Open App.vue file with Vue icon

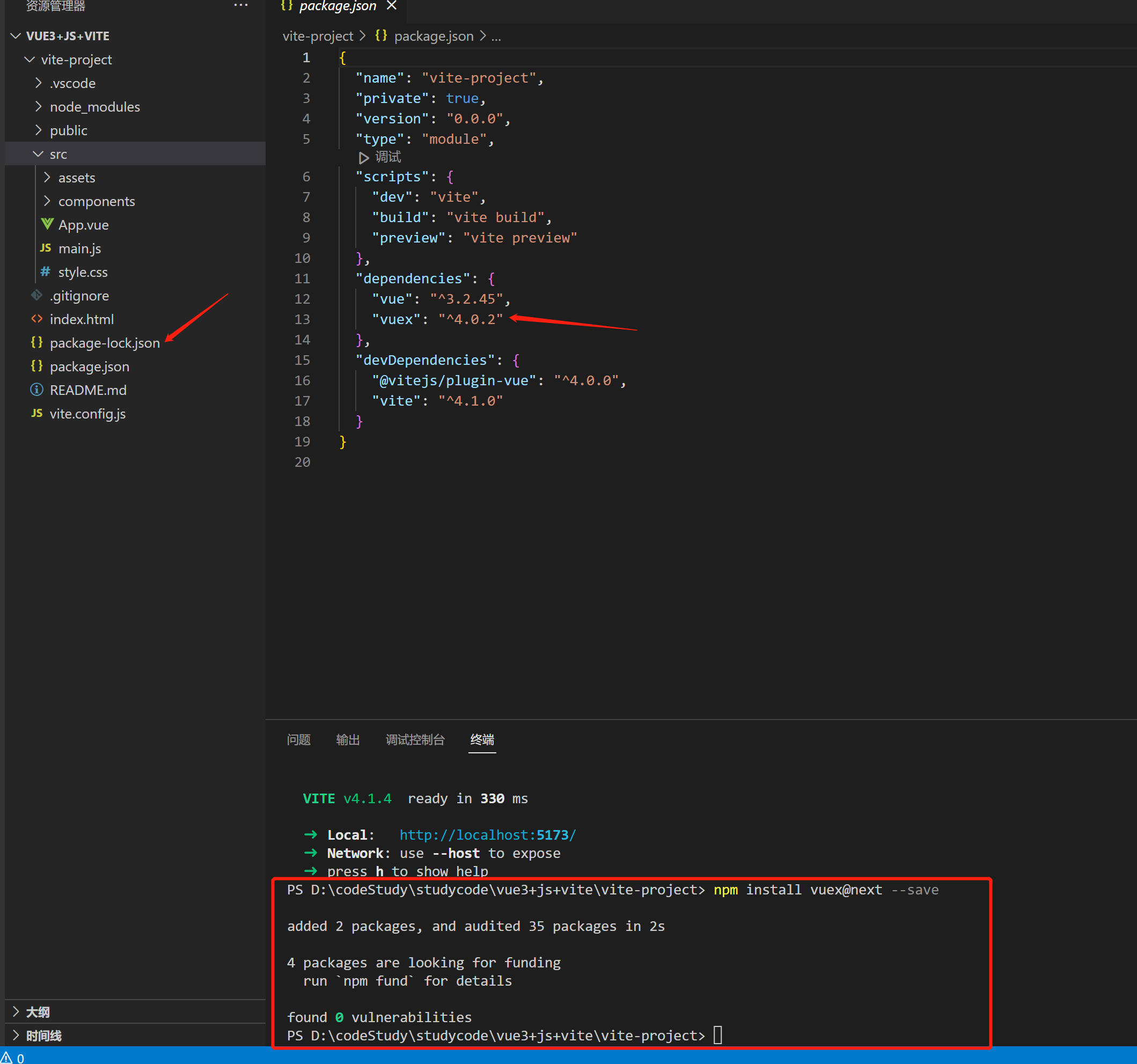click(x=83, y=225)
